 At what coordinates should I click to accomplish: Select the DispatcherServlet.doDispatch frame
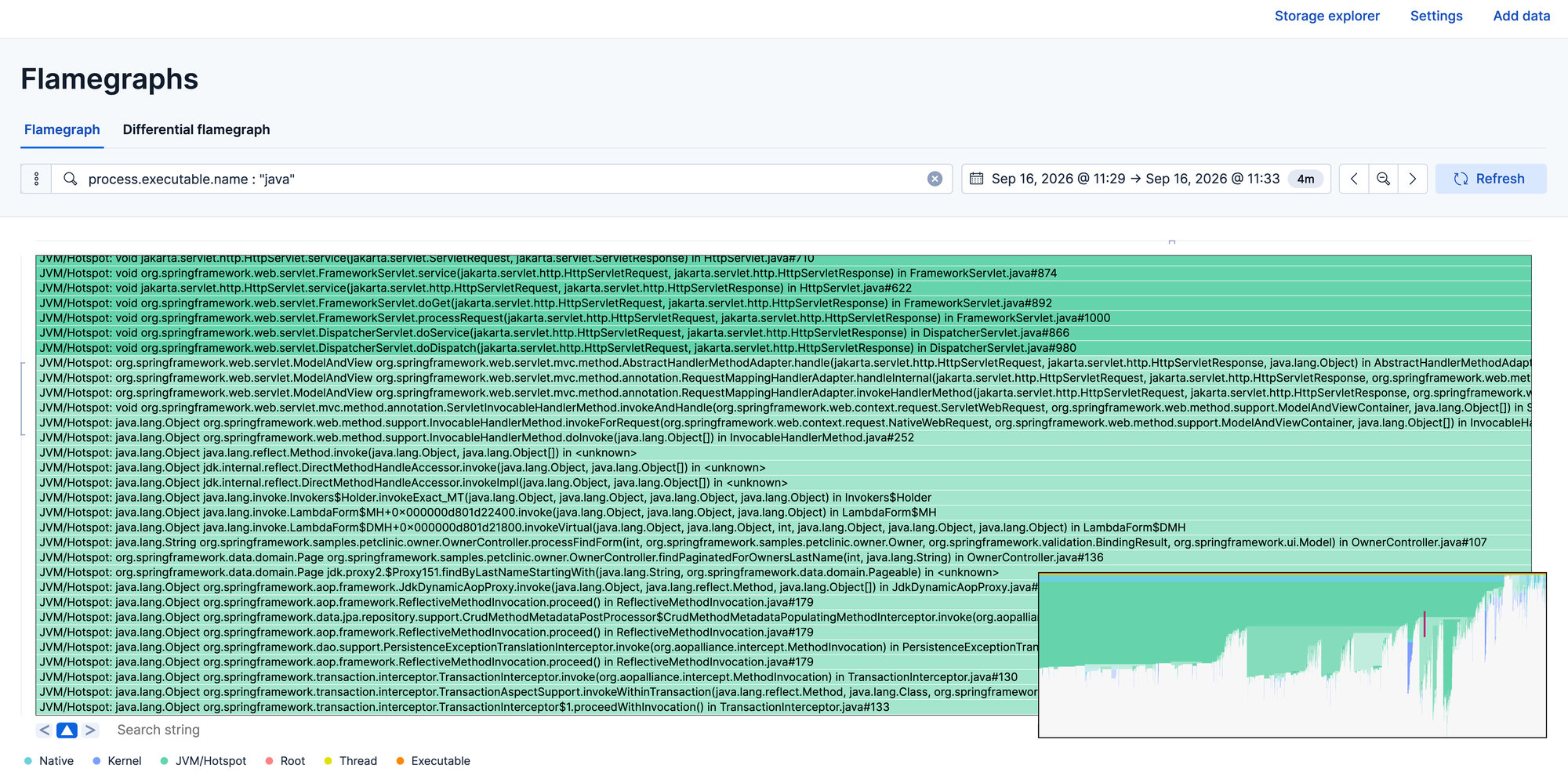click(783, 348)
